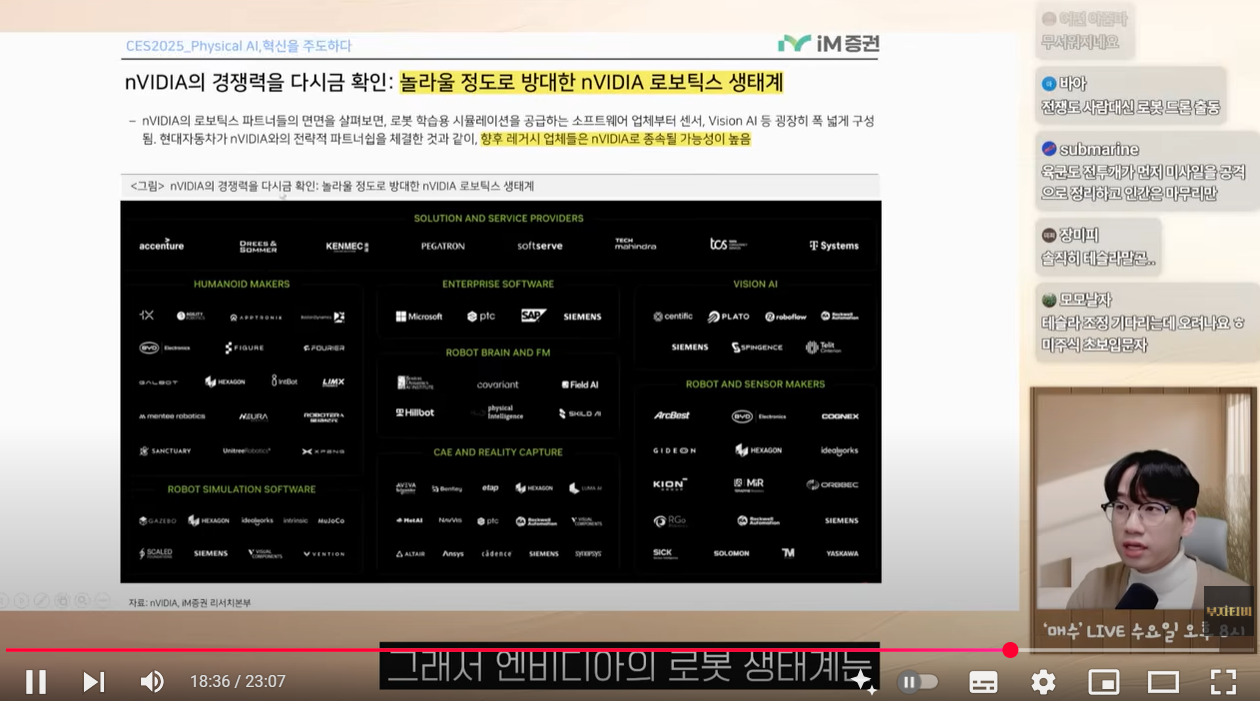The height and width of the screenshot is (701, 1260).
Task: Click the SANCTUARY logo
Action: click(x=165, y=451)
